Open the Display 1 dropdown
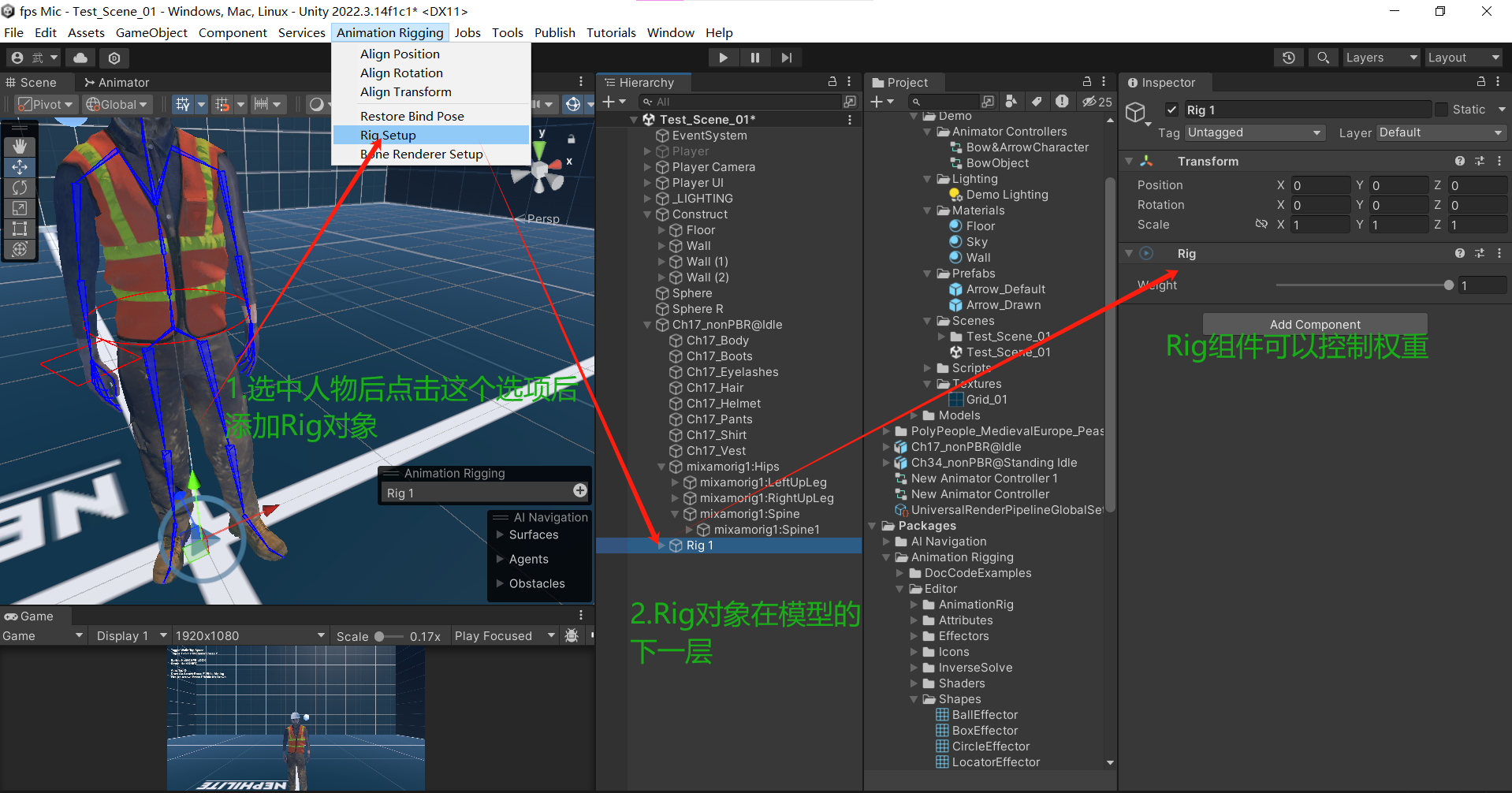The width and height of the screenshot is (1512, 793). point(130,635)
